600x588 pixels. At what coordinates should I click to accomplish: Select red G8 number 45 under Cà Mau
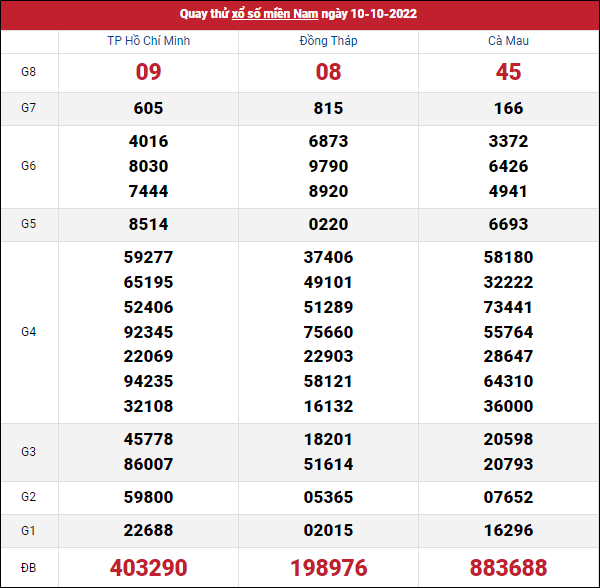pyautogui.click(x=509, y=72)
